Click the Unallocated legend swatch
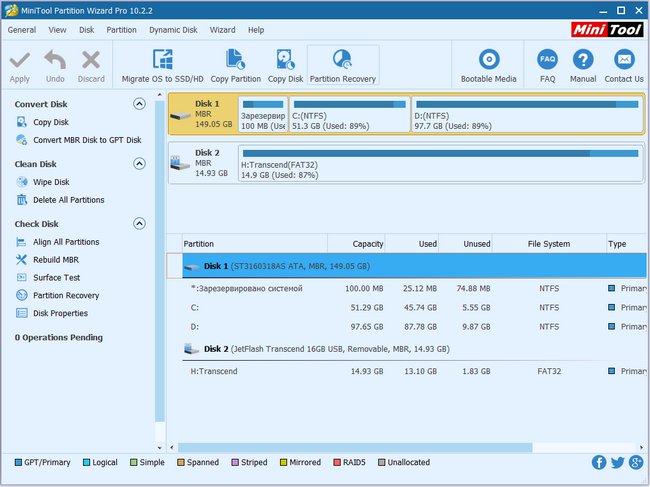650x487 pixels. (381, 462)
